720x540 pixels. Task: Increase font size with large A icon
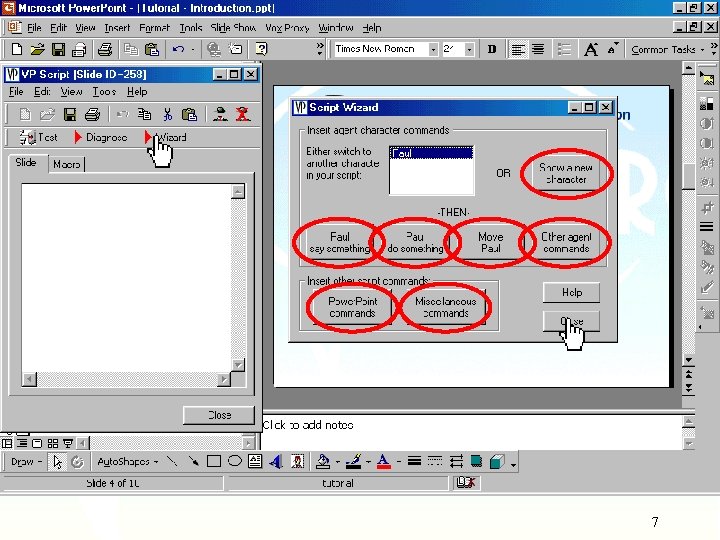[x=591, y=49]
